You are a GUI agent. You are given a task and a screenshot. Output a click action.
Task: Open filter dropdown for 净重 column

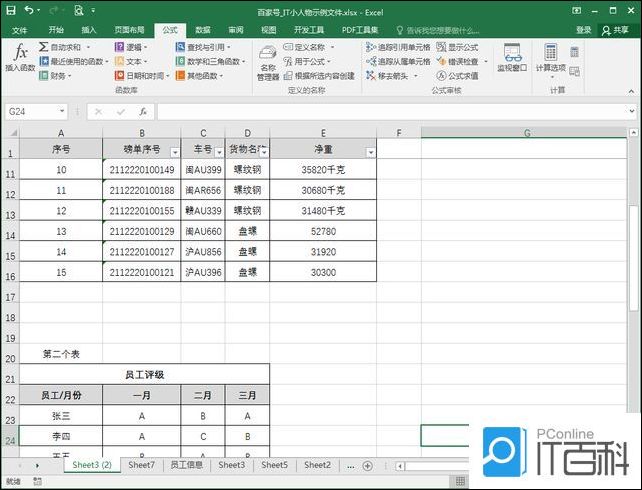click(x=371, y=152)
